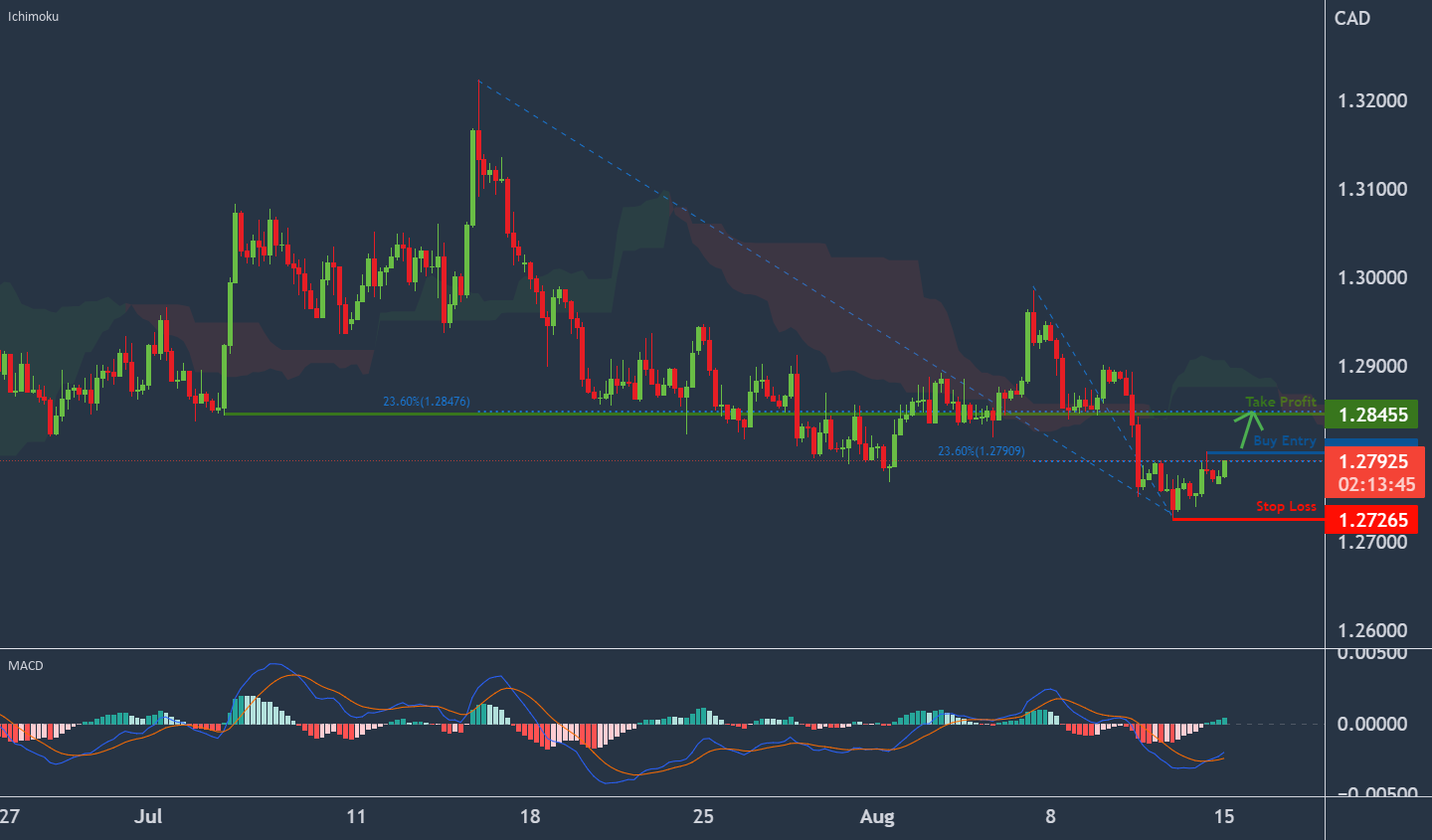This screenshot has height=840, width=1432.
Task: Click the 11 date axis label
Action: 356,816
